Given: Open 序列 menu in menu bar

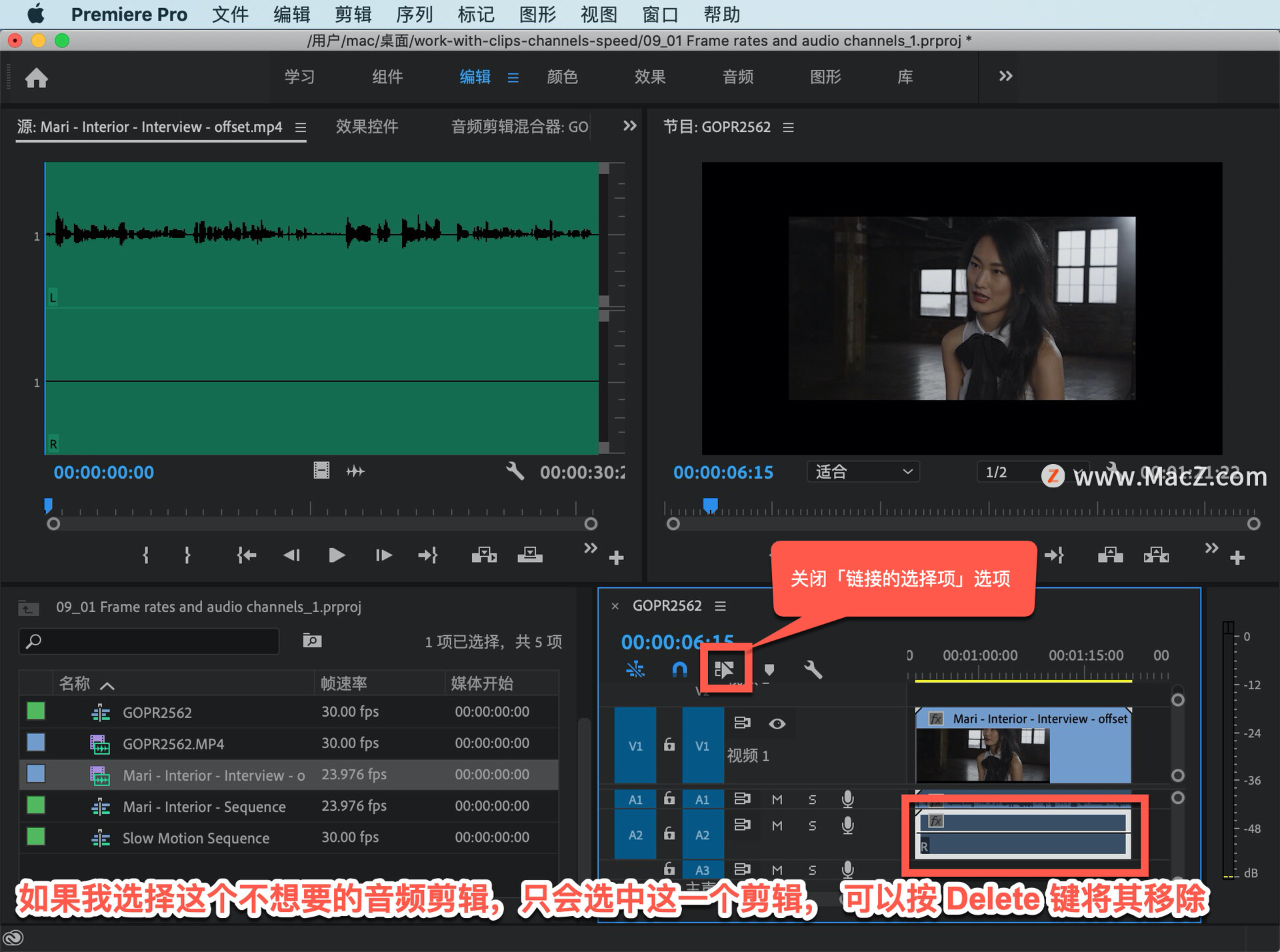Looking at the screenshot, I should pos(415,14).
